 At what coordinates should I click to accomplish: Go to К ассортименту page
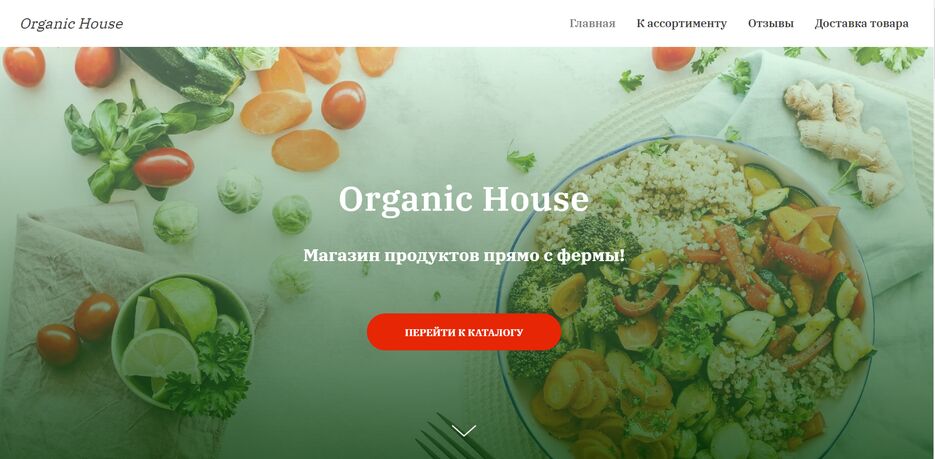[x=682, y=24]
